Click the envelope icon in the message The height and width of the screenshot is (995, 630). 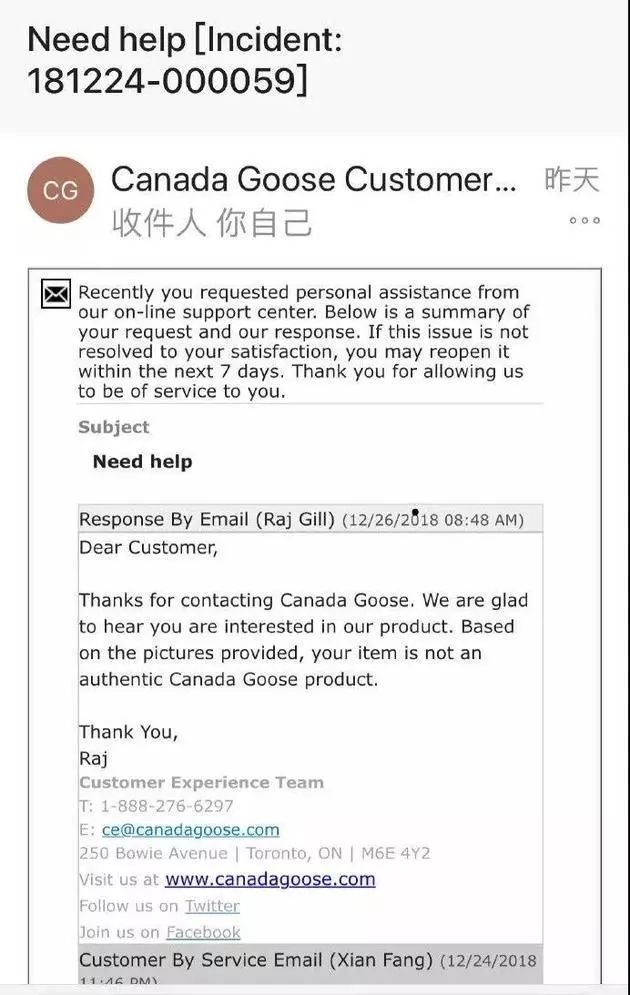pos(56,295)
